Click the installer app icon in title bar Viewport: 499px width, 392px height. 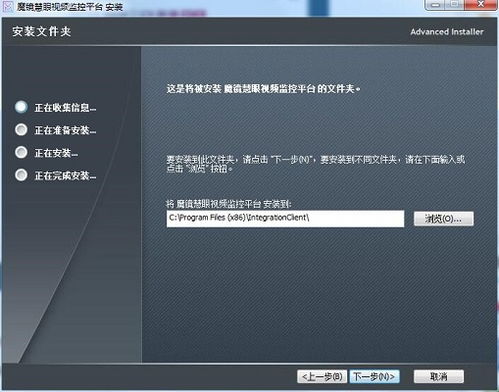[7, 6]
